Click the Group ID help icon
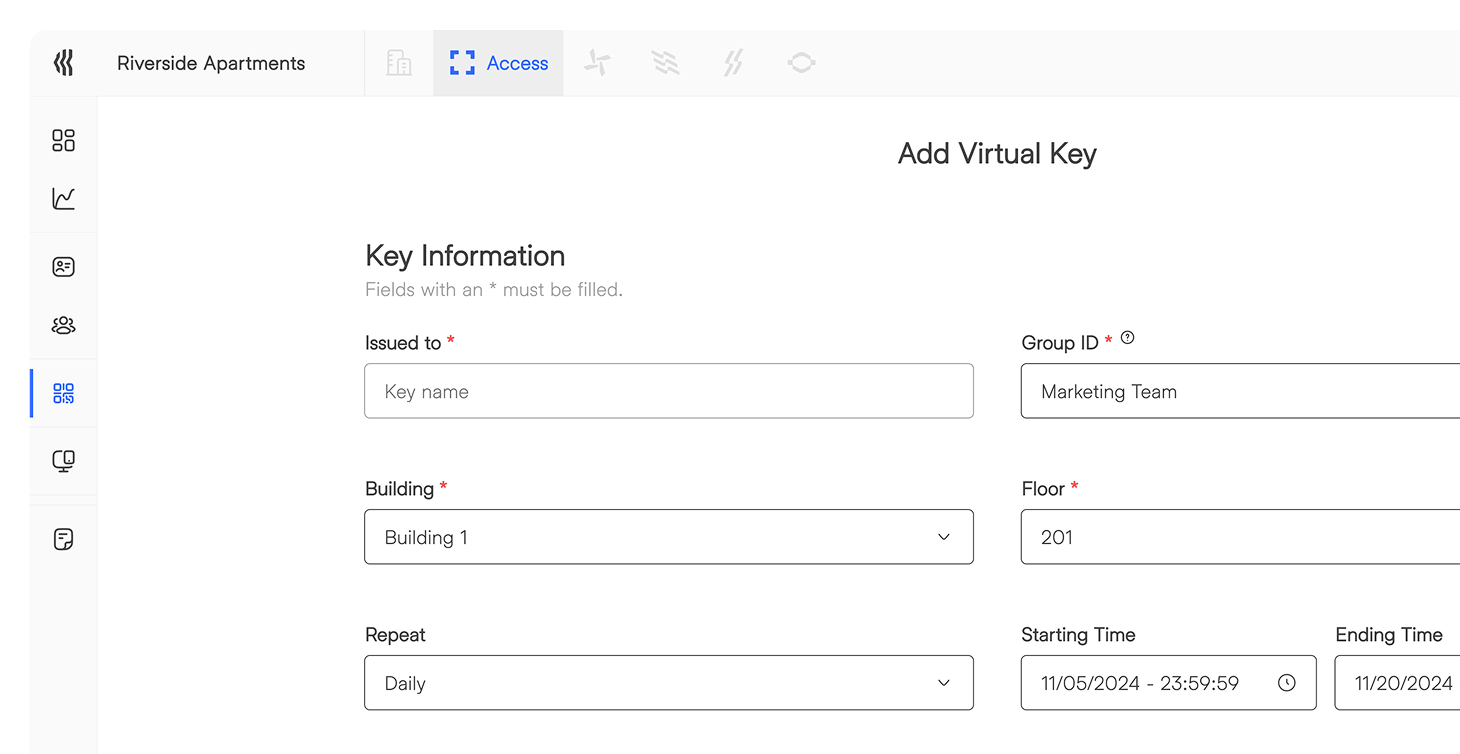Image resolution: width=1460 pixels, height=754 pixels. click(1128, 338)
